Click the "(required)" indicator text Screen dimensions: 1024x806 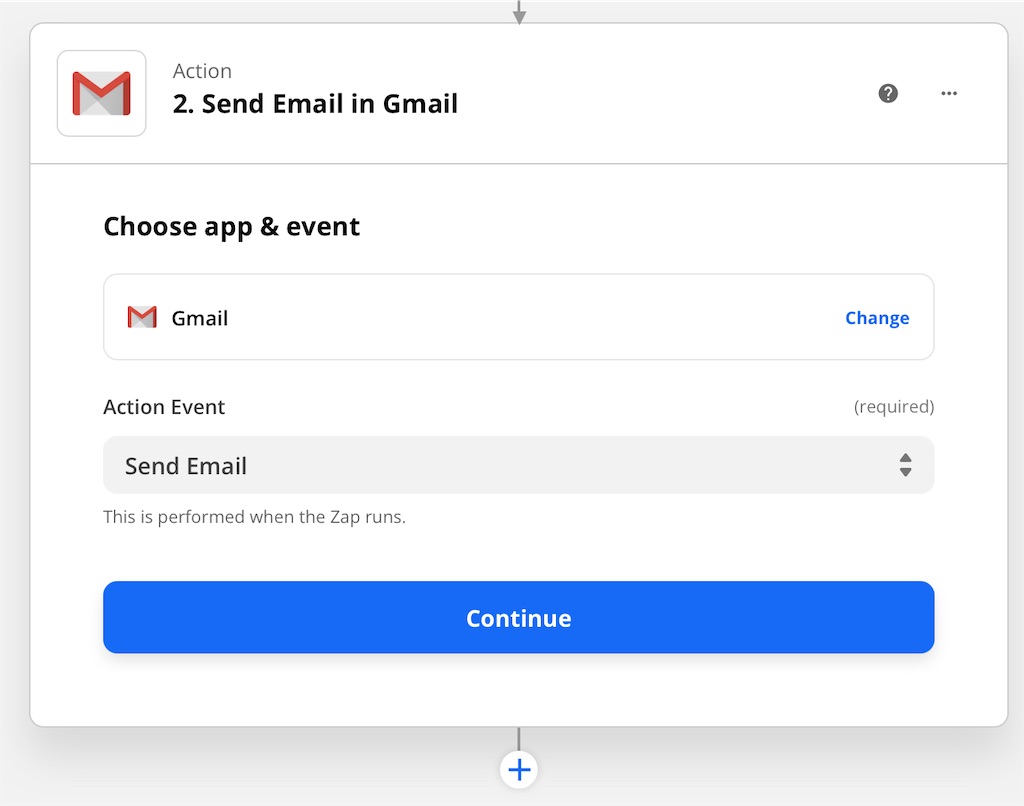tap(893, 407)
